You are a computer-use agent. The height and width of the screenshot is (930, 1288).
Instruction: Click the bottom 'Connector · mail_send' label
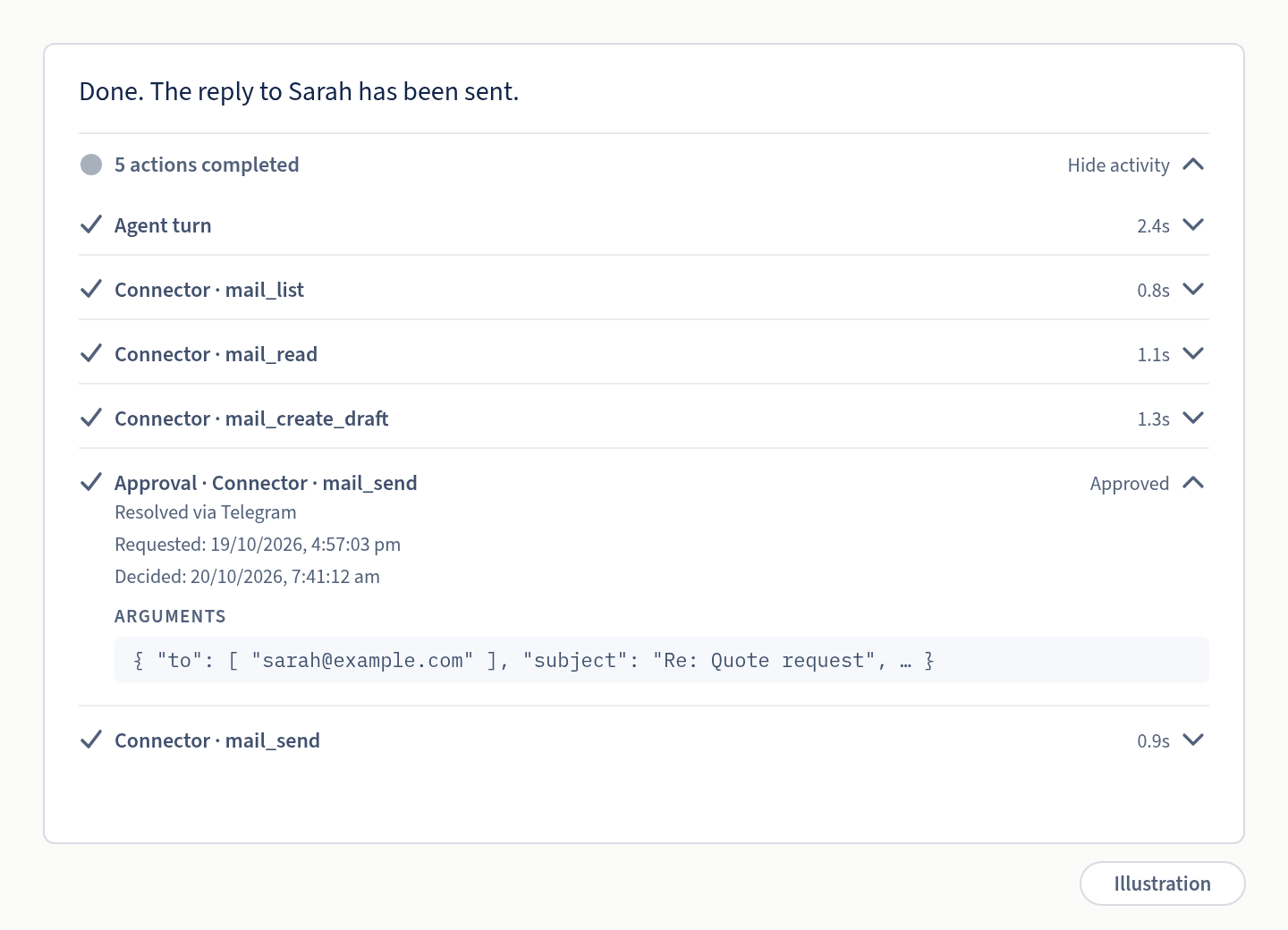point(217,740)
